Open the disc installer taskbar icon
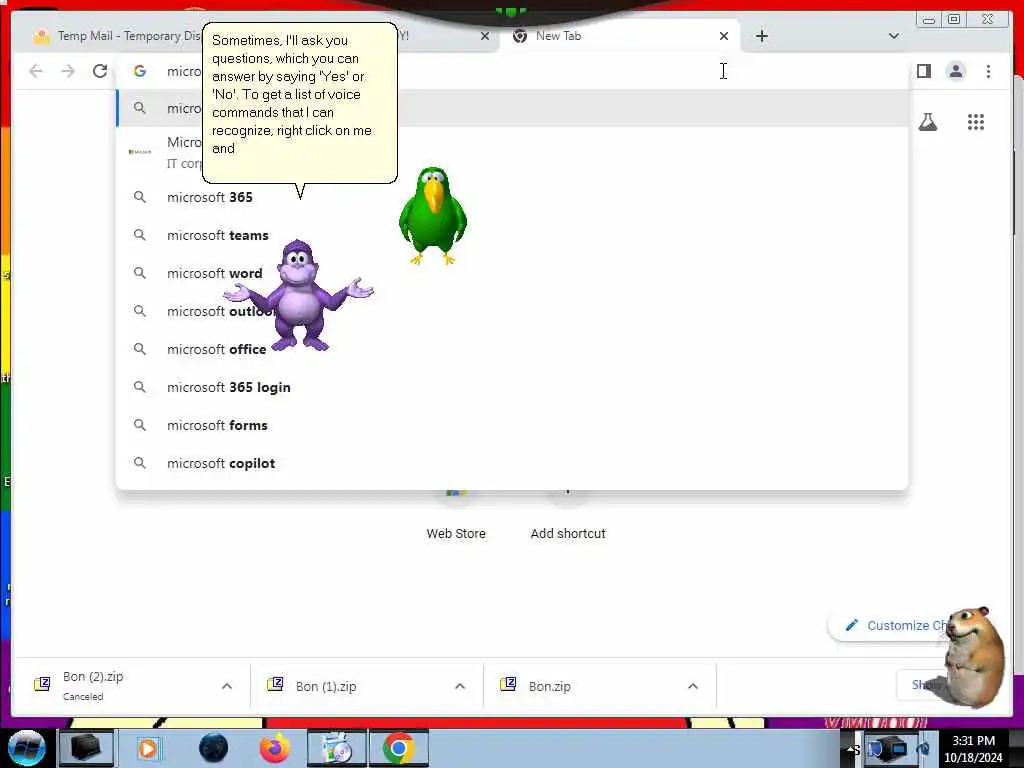This screenshot has width=1024, height=768. [x=337, y=748]
